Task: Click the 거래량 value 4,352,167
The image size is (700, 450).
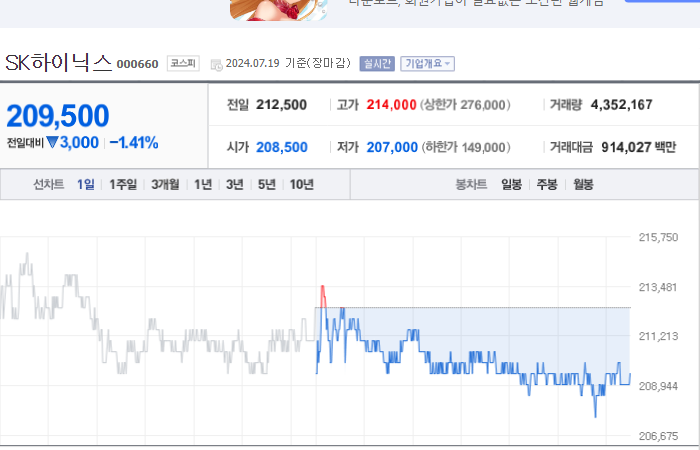Action: tap(621, 105)
